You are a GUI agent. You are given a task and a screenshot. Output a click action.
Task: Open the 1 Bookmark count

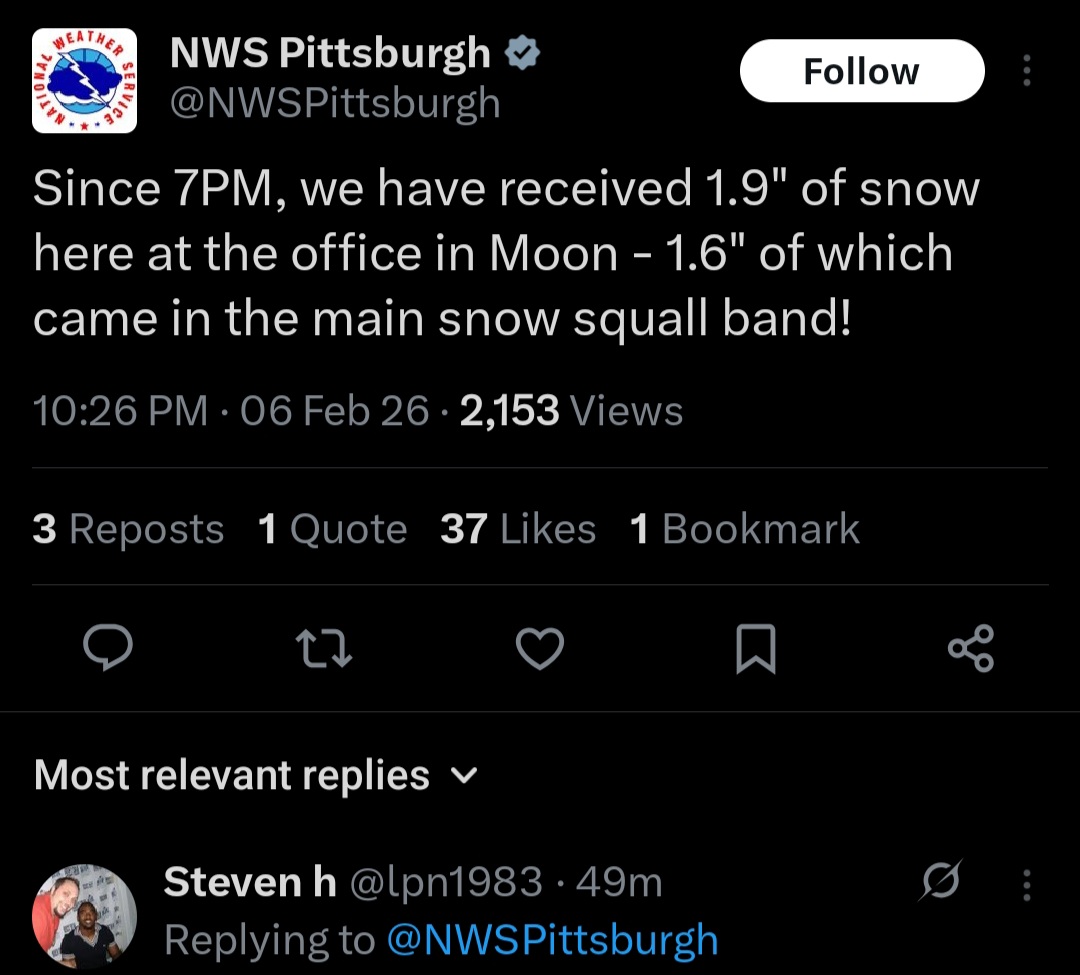coord(745,529)
